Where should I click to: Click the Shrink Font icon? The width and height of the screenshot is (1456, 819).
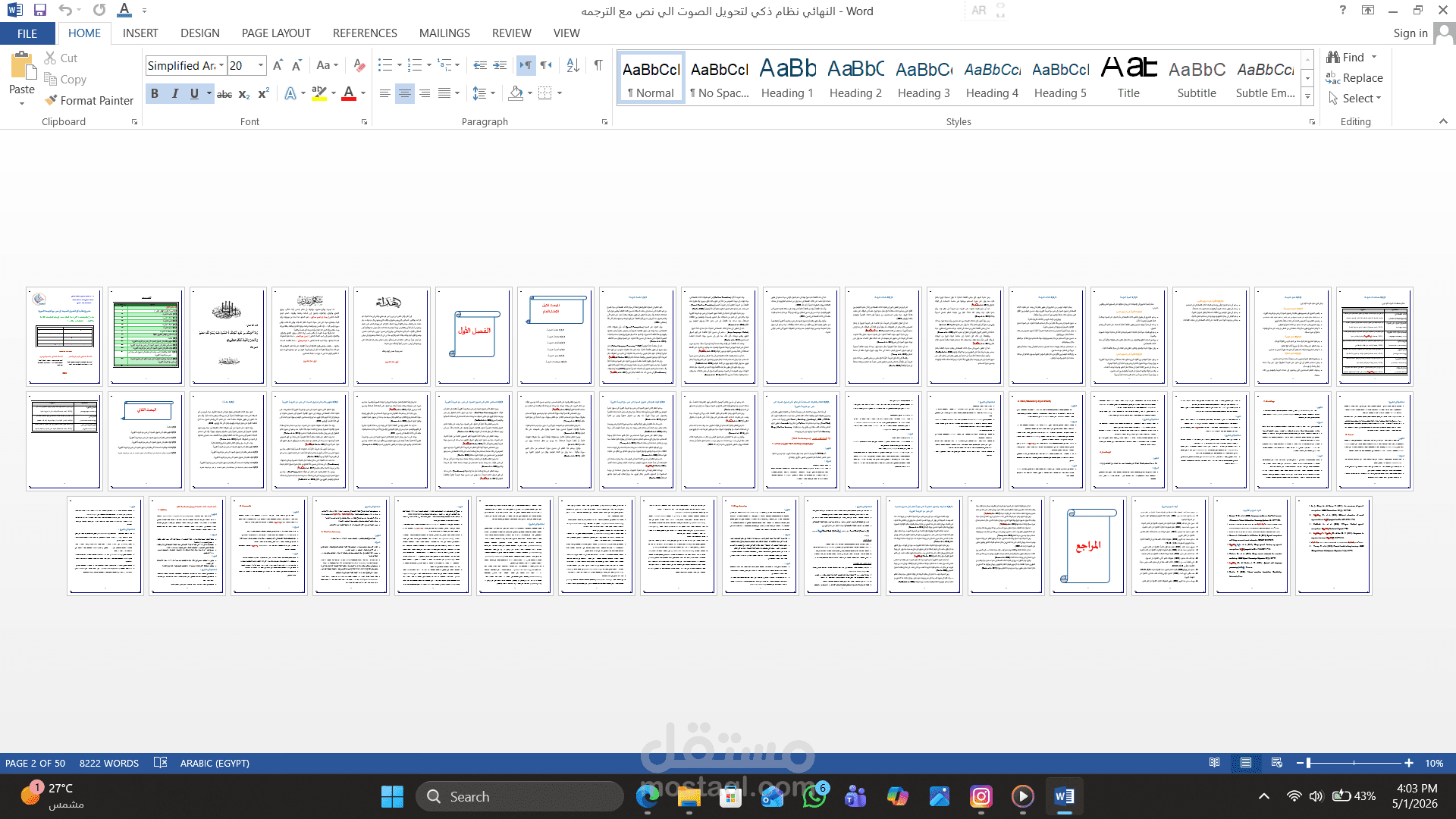click(297, 65)
